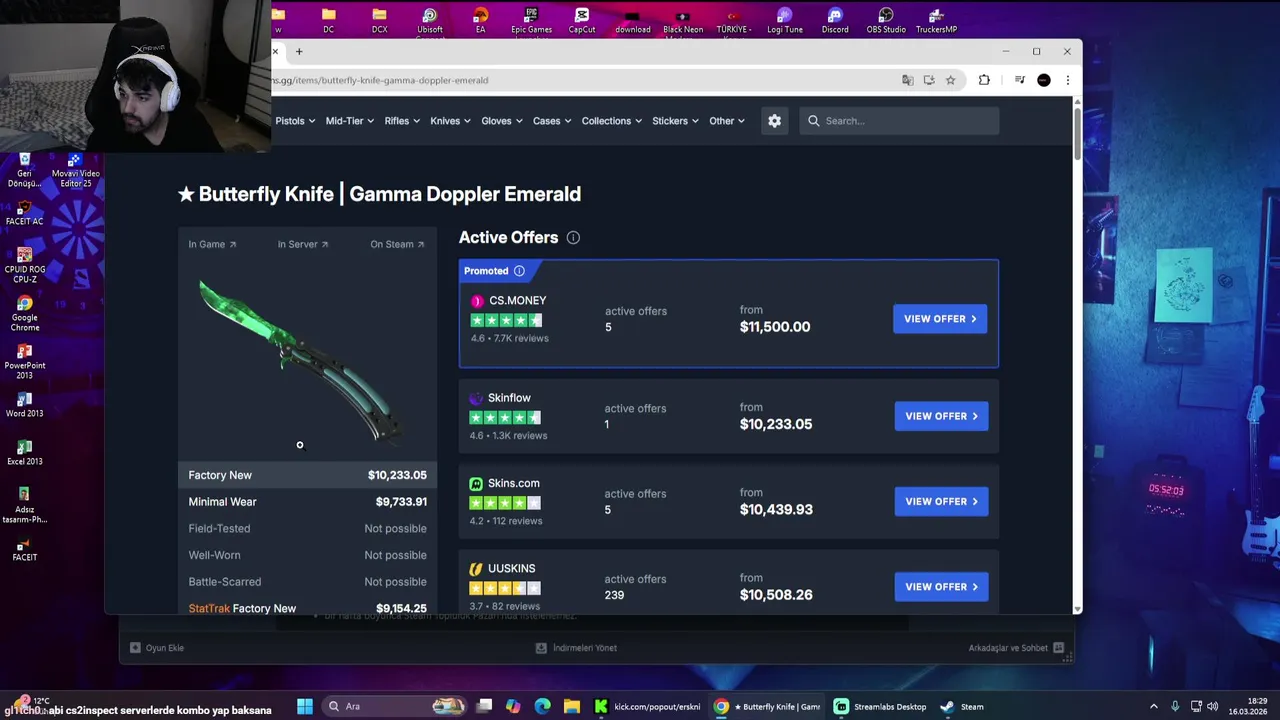Click the taskbar volume icon
The image size is (1280, 720).
tap(1212, 706)
